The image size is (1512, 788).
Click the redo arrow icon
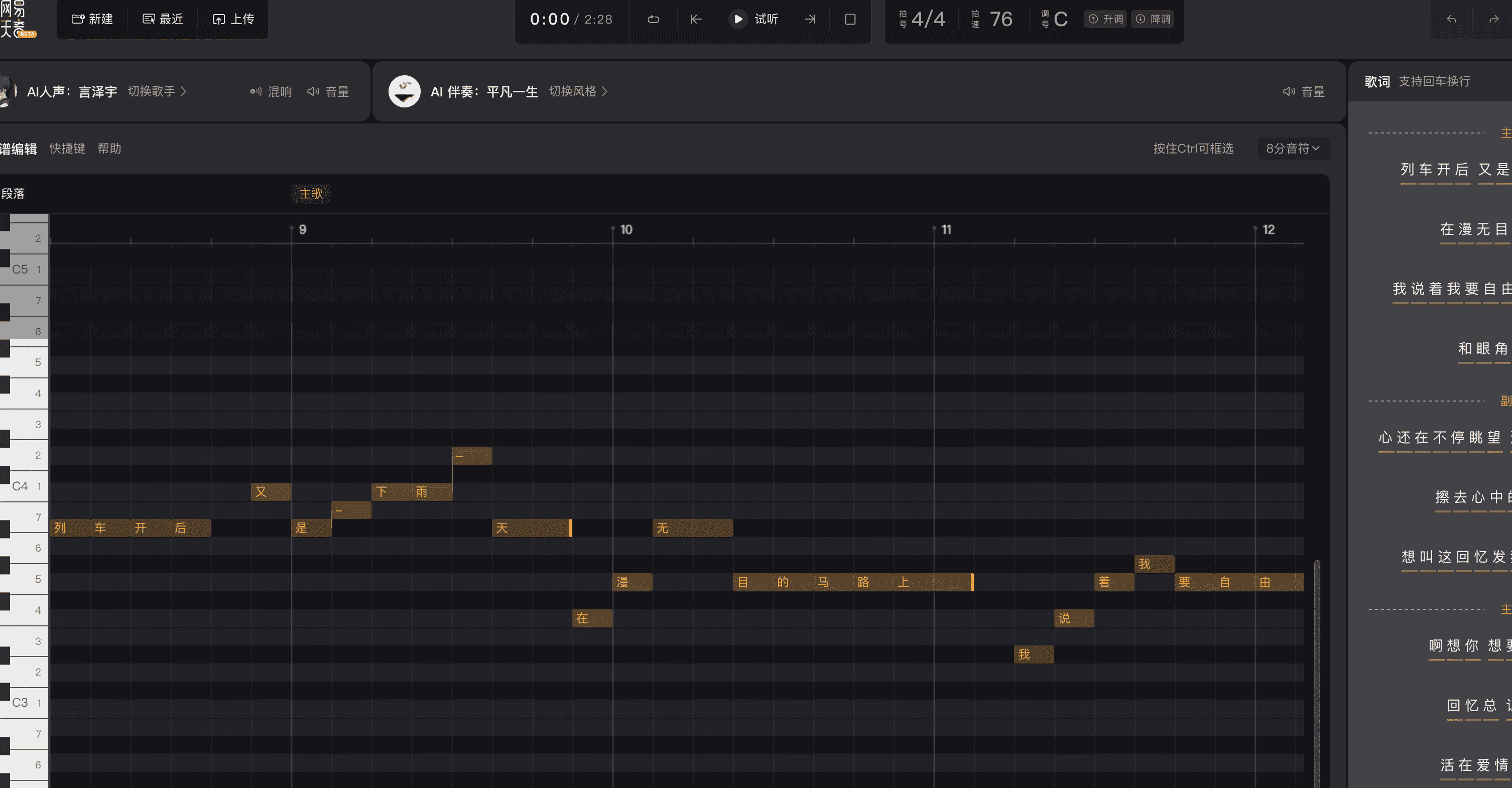tap(1493, 20)
